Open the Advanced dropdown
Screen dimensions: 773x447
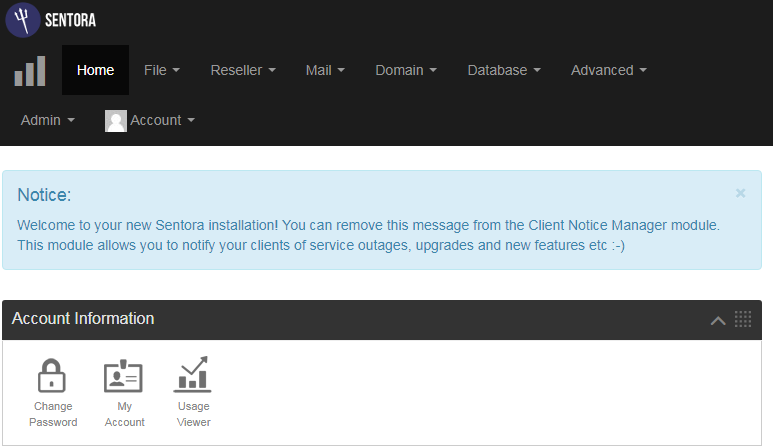click(609, 70)
